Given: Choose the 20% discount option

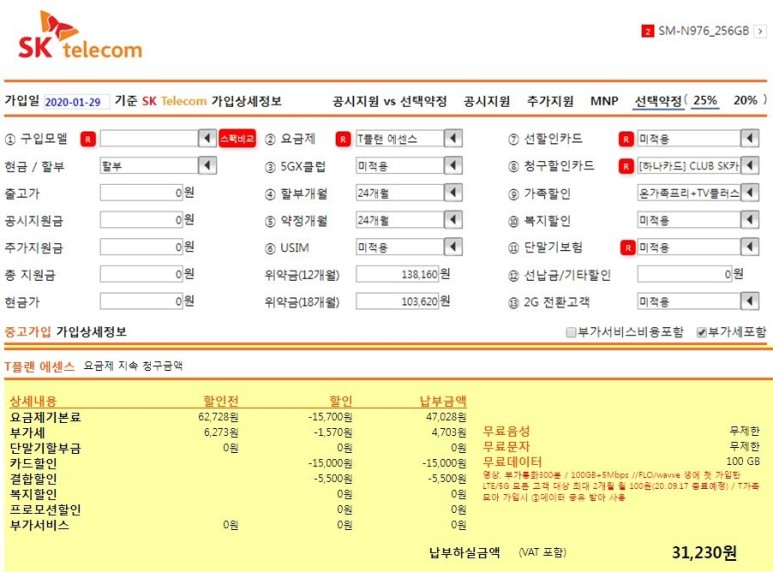Looking at the screenshot, I should click(x=745, y=101).
